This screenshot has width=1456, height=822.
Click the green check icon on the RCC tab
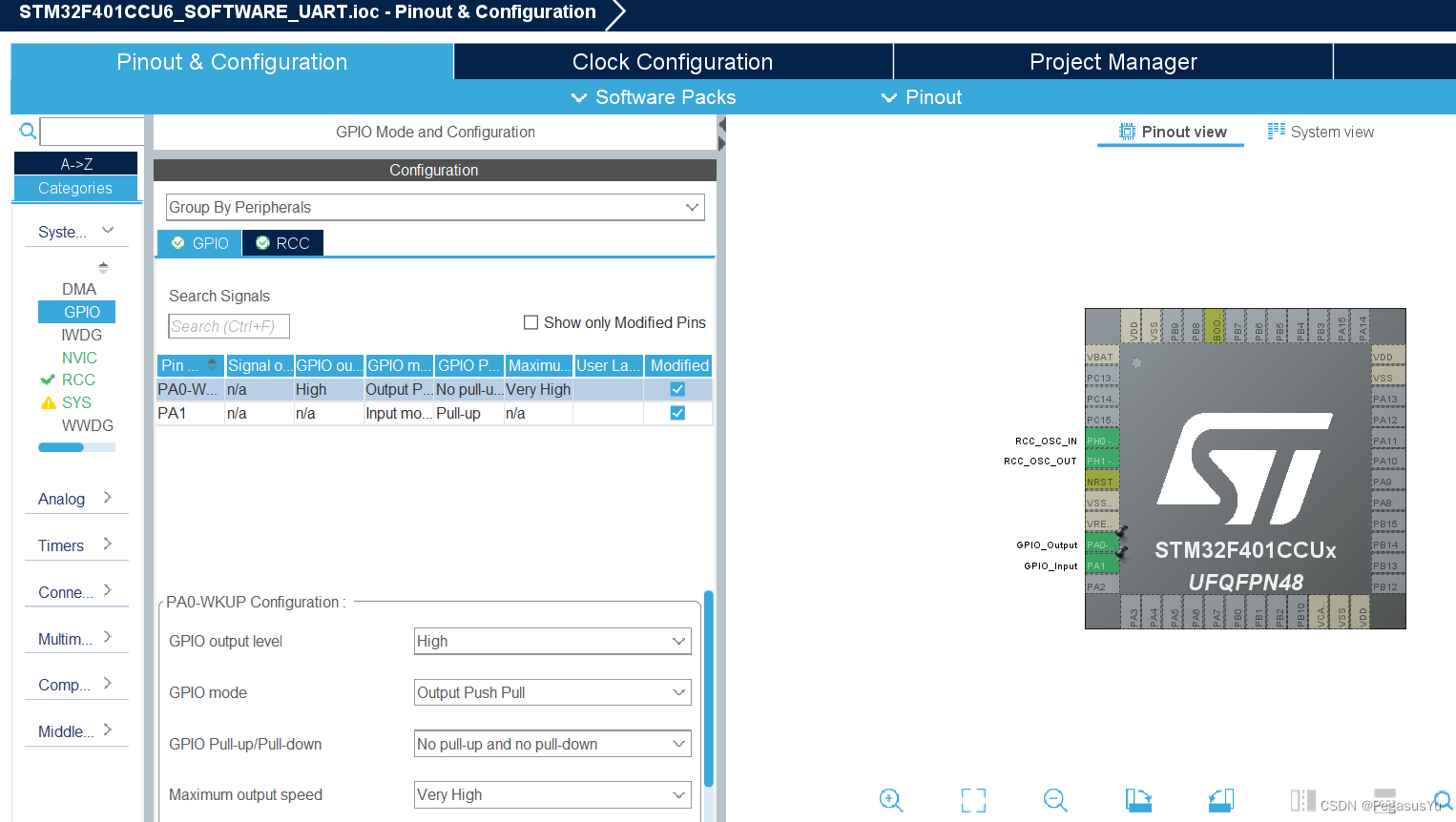(x=262, y=243)
